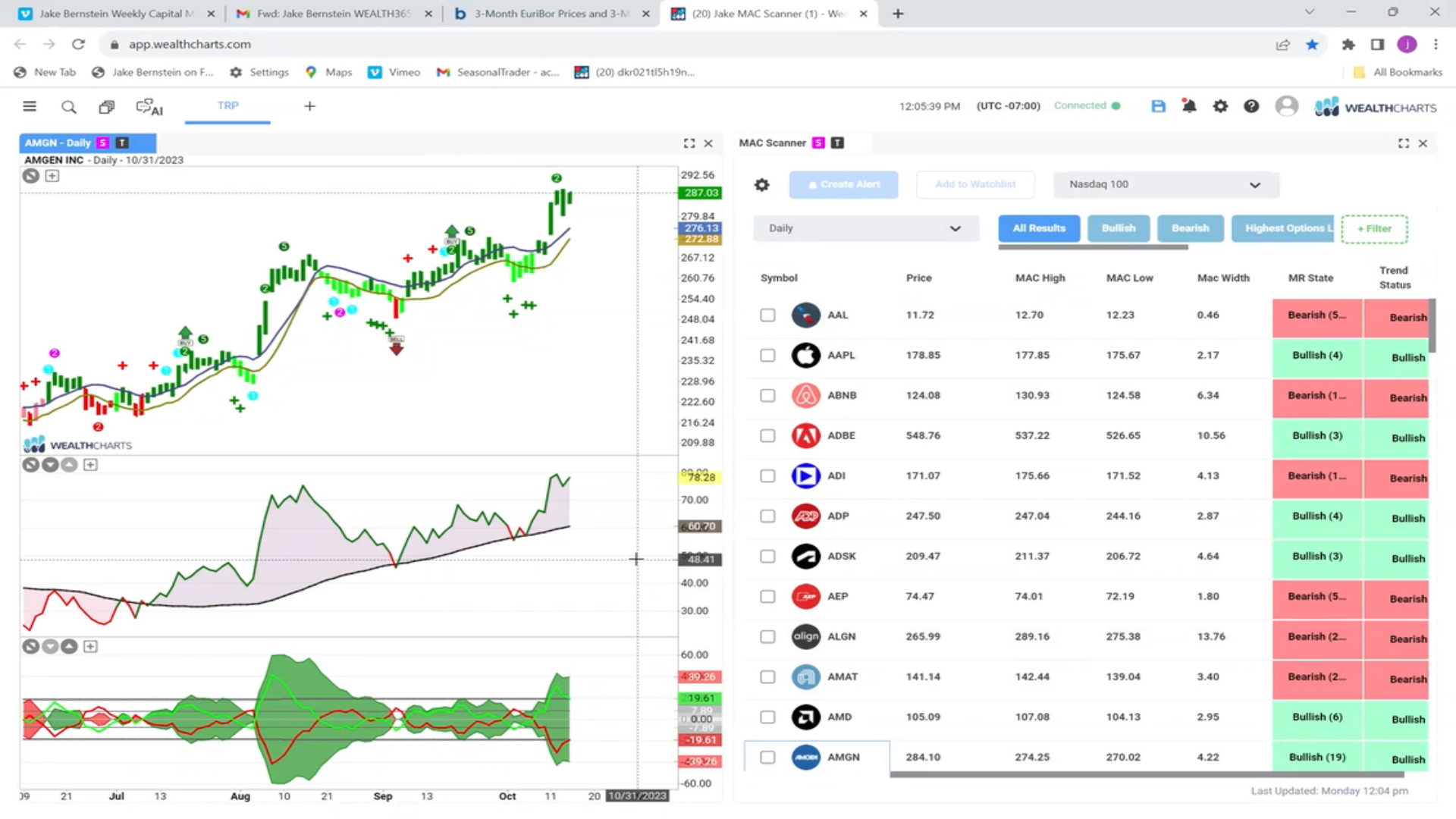Open the hamburger main menu
This screenshot has height=819, width=1456.
(30, 106)
